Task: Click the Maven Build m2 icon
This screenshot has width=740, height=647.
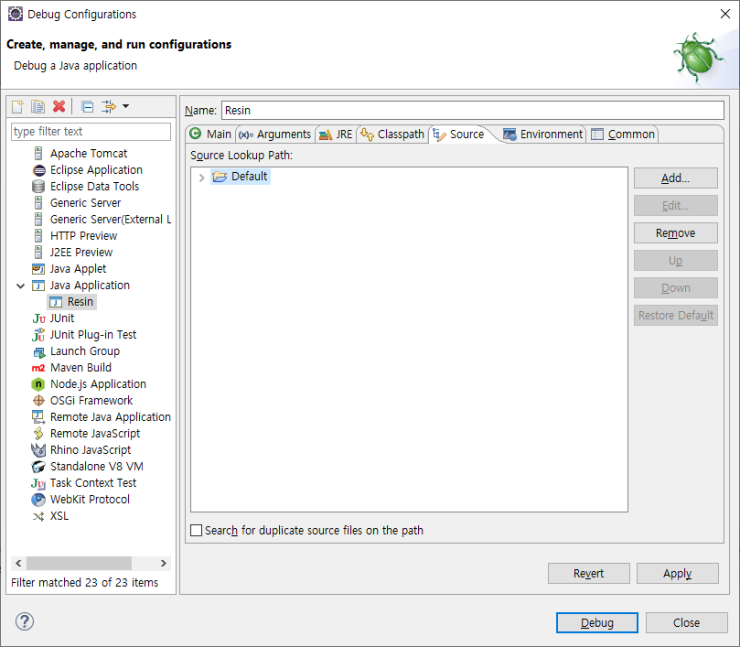Action: [39, 368]
